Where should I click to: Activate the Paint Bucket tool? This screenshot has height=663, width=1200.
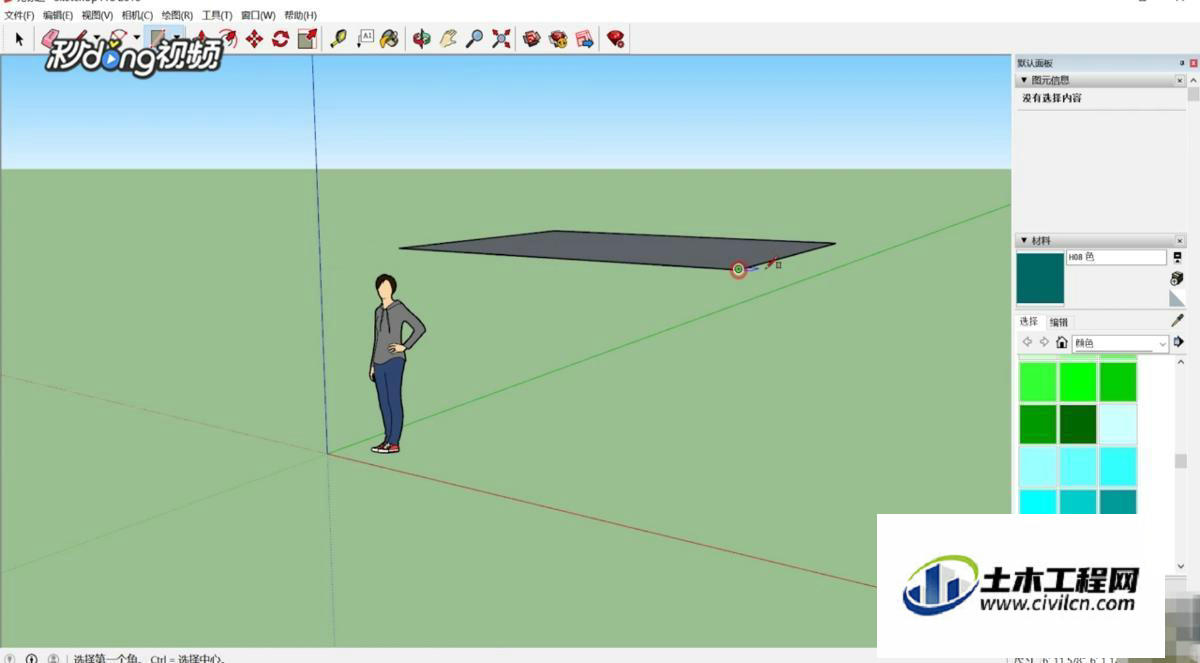click(390, 39)
